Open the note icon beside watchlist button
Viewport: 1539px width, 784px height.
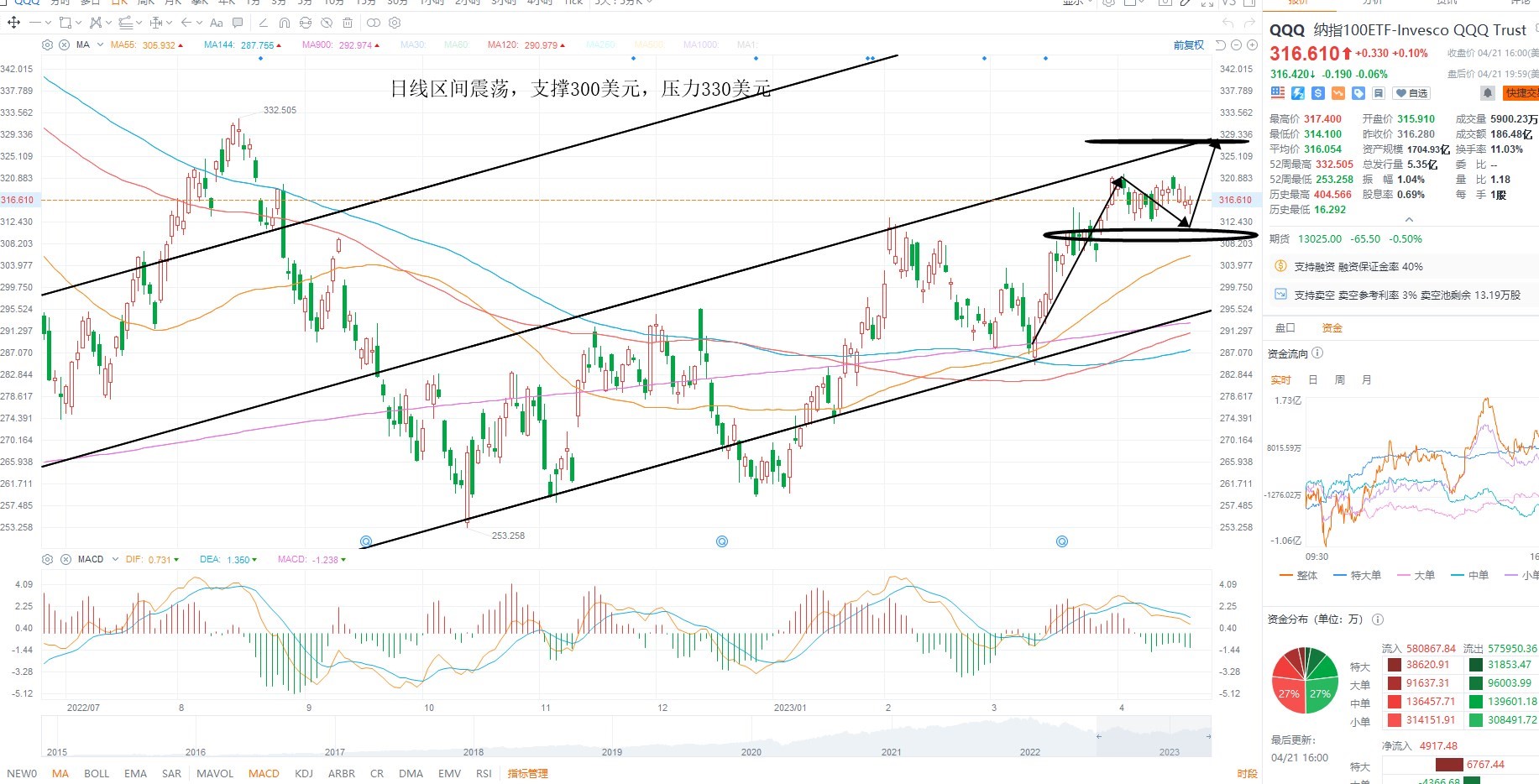coord(1379,92)
